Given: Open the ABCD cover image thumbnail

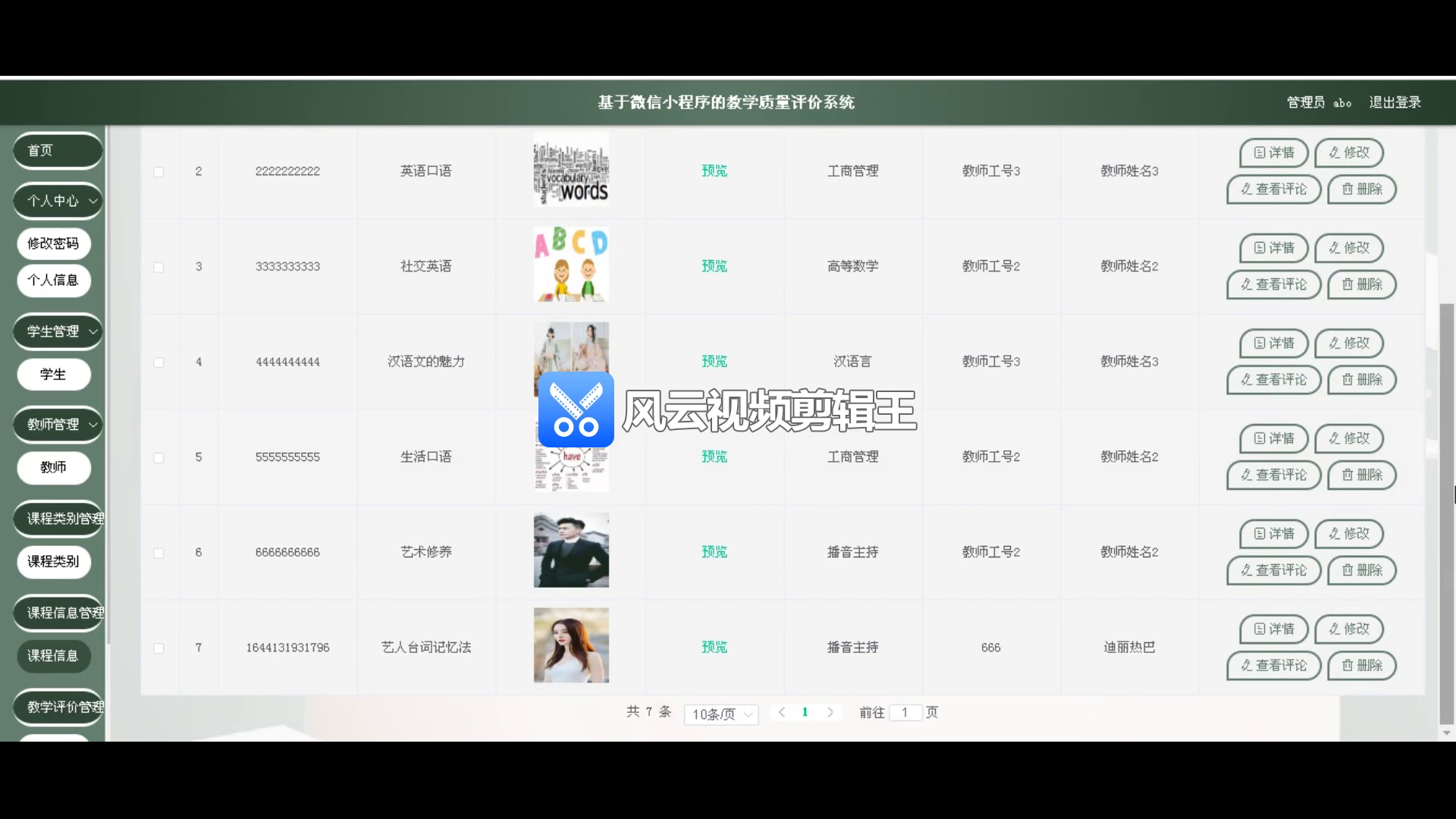Looking at the screenshot, I should point(571,265).
